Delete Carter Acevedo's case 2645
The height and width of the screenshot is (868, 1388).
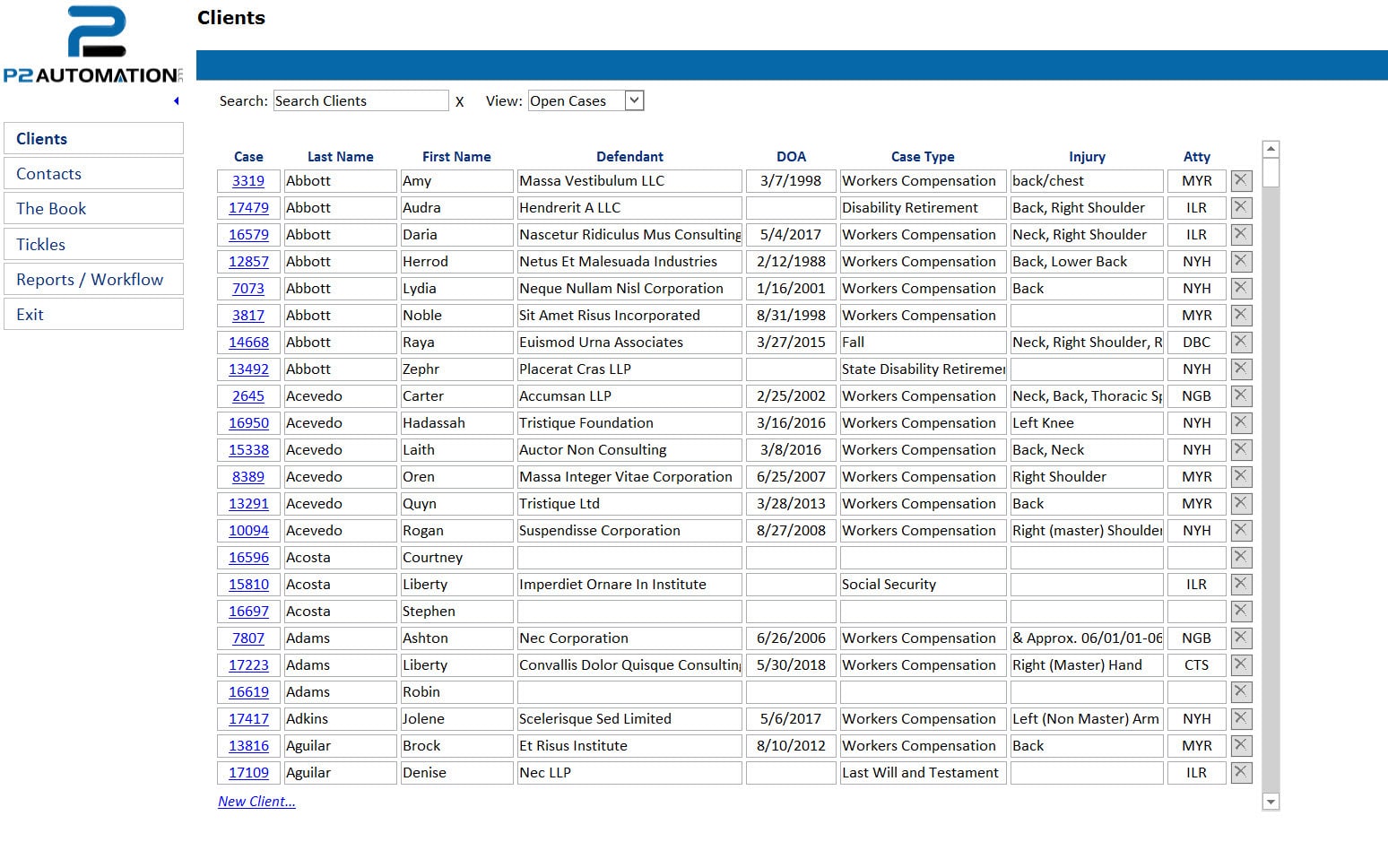pyautogui.click(x=1241, y=395)
